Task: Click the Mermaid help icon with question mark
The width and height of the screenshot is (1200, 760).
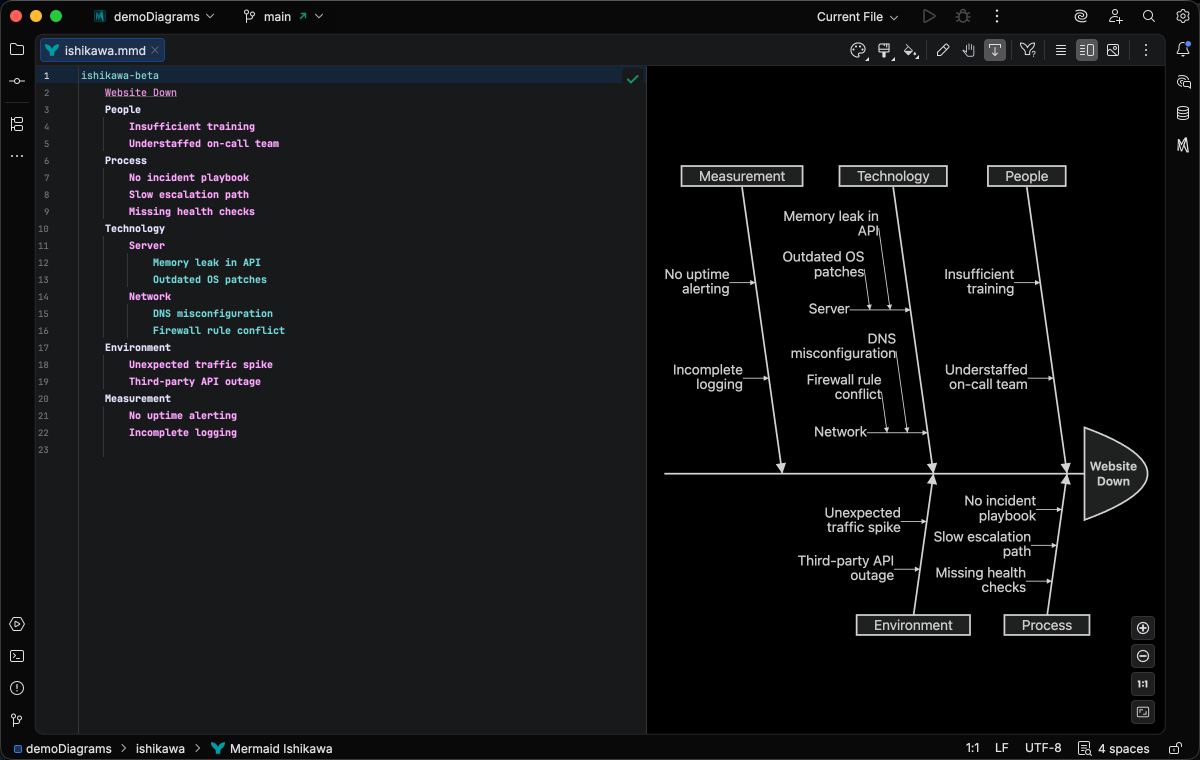Action: (x=1027, y=50)
